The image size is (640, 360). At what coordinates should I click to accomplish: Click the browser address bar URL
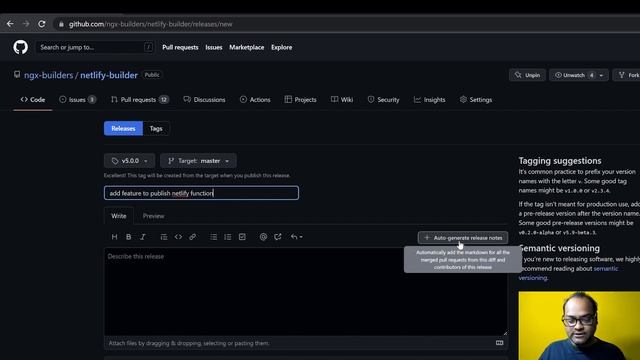point(151,24)
